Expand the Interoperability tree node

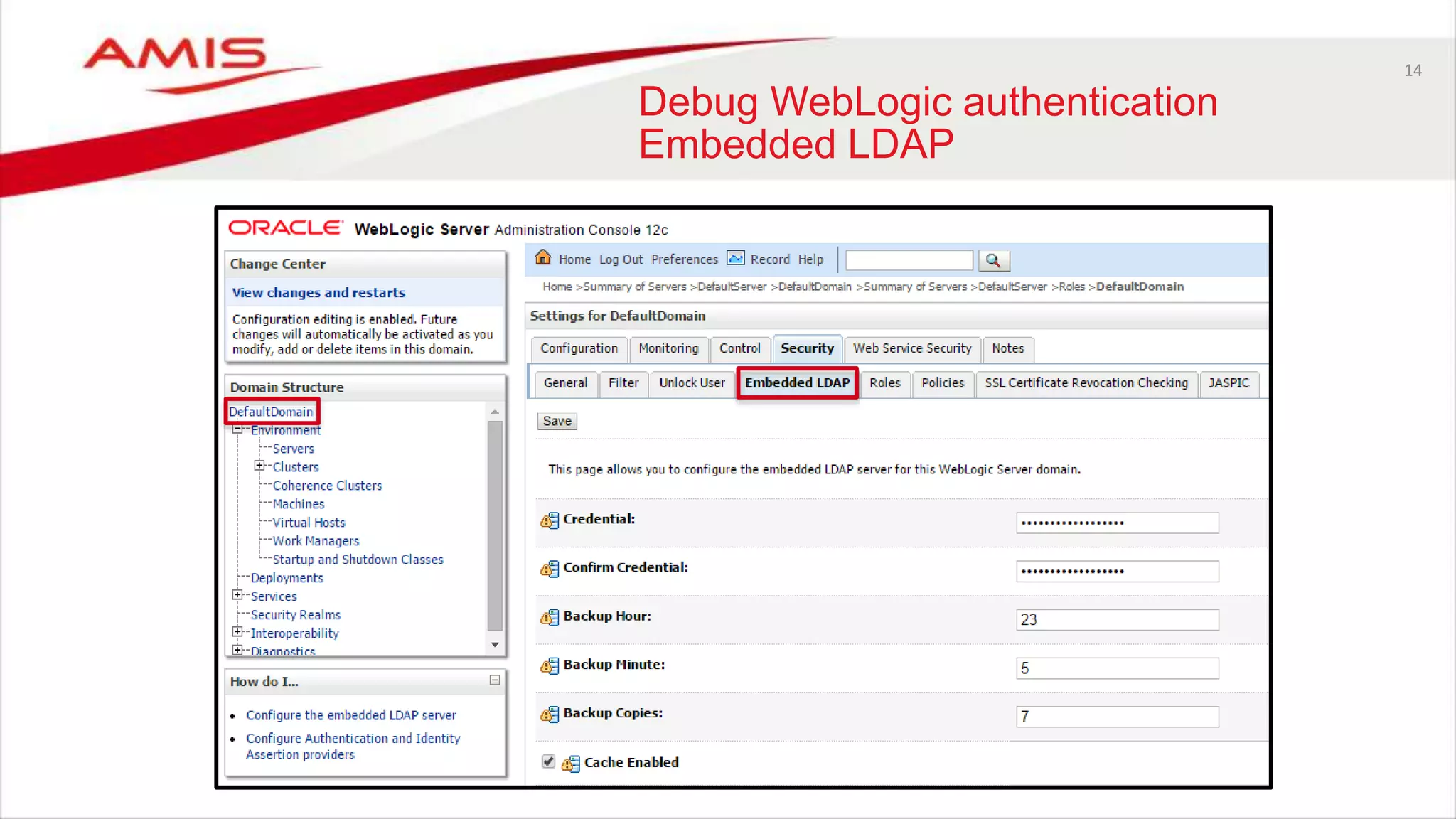coord(238,632)
